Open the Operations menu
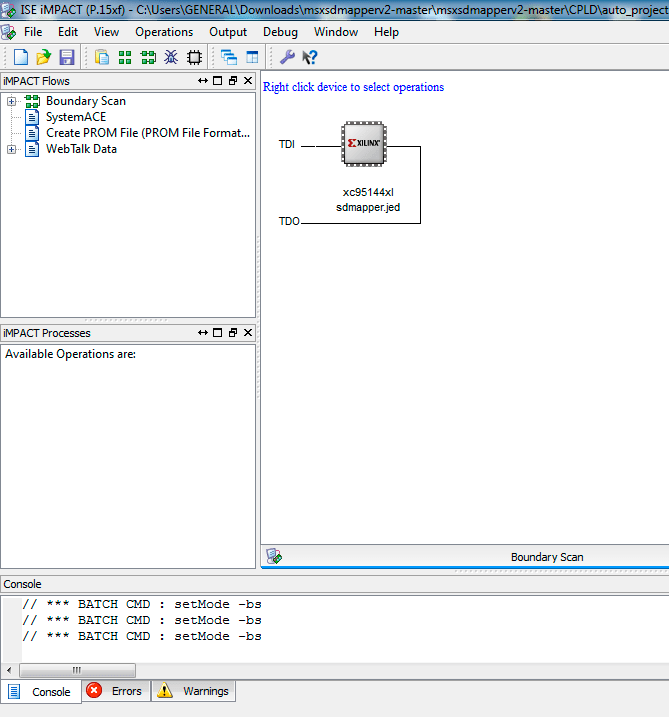The width and height of the screenshot is (669, 717). (x=164, y=32)
